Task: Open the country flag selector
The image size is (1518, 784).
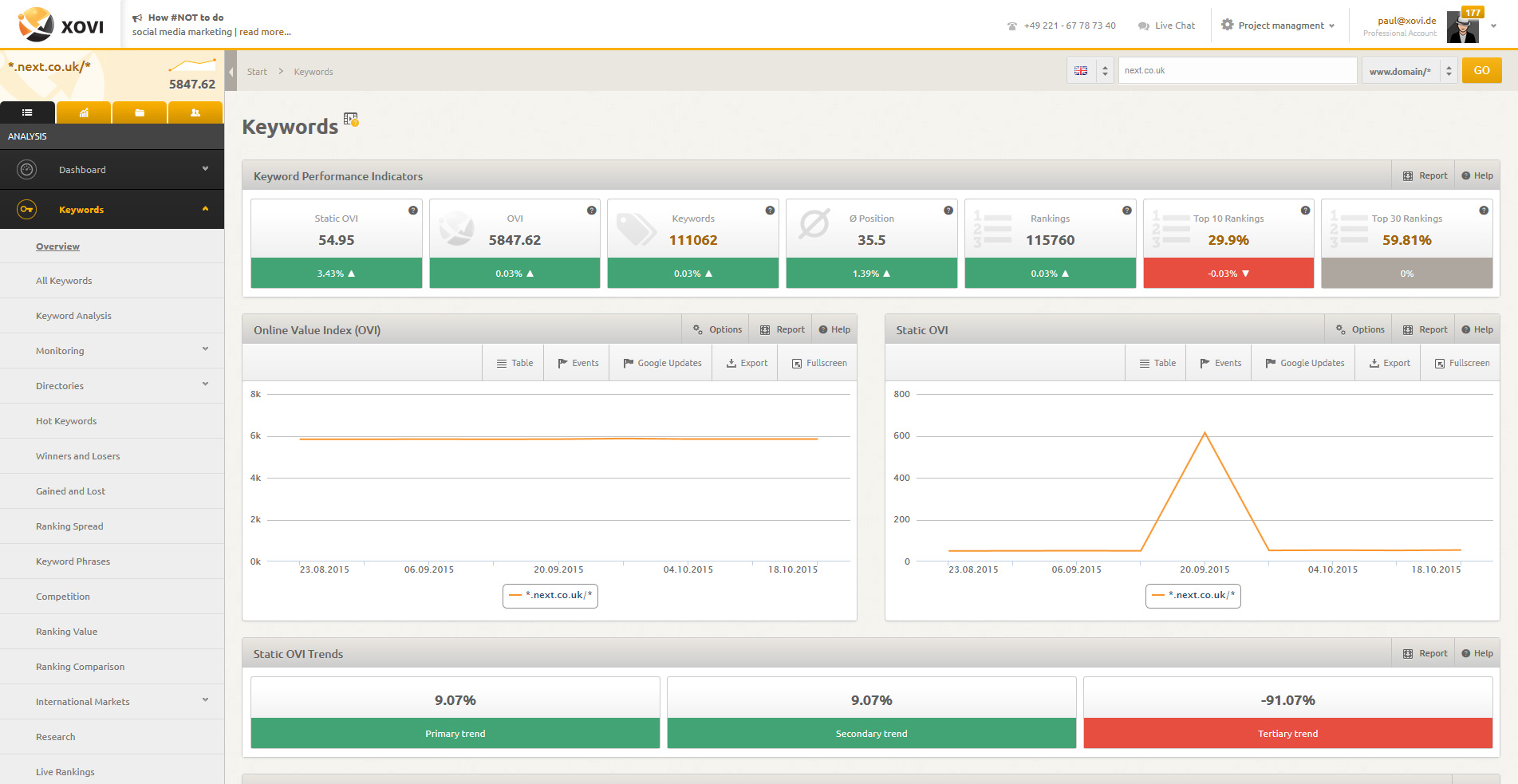Action: tap(1090, 70)
